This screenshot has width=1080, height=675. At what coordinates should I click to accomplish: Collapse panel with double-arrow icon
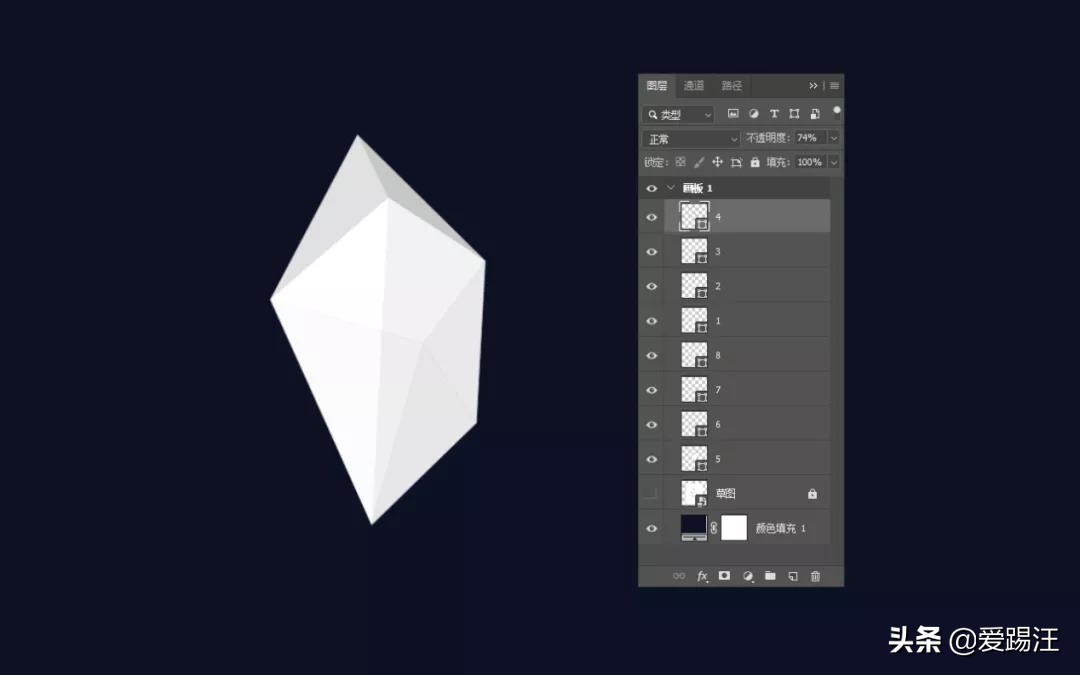(x=813, y=85)
